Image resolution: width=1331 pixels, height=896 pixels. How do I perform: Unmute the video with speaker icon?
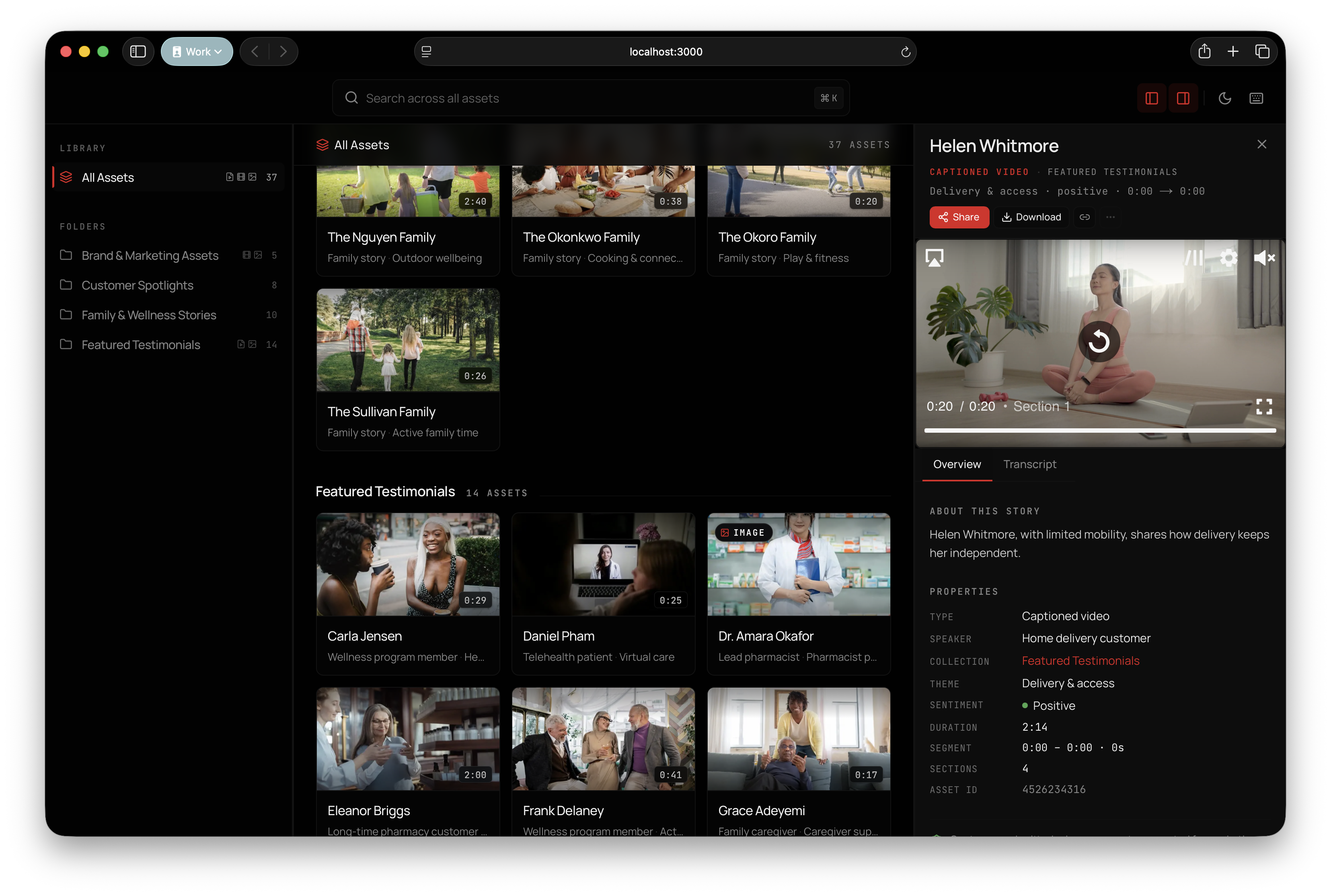(x=1263, y=258)
